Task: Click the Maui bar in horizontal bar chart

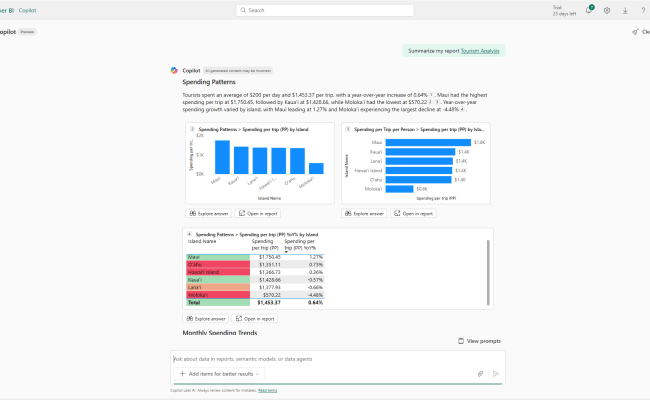Action: pos(428,143)
